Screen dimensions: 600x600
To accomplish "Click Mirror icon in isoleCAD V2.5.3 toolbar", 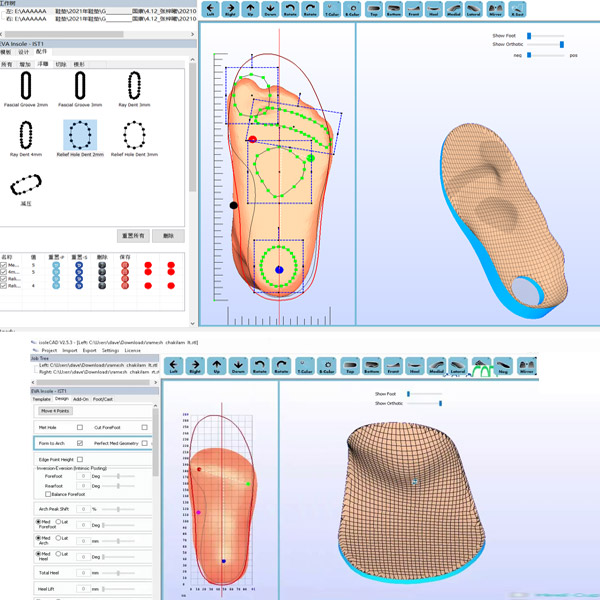I will point(527,366).
